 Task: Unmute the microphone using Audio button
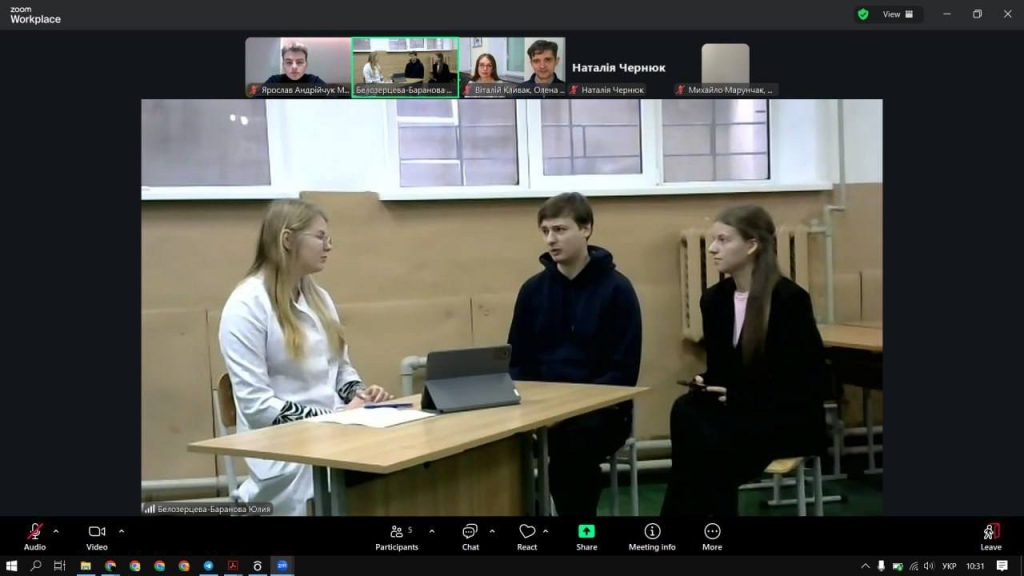click(35, 536)
